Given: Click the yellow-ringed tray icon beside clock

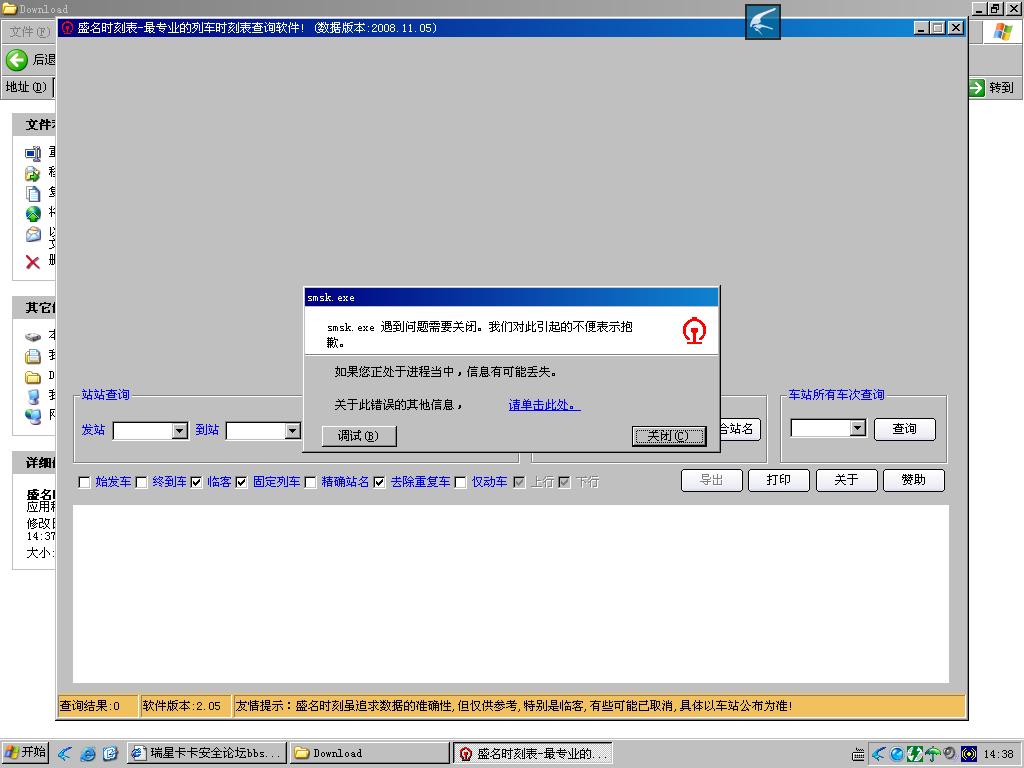Looking at the screenshot, I should (x=969, y=754).
